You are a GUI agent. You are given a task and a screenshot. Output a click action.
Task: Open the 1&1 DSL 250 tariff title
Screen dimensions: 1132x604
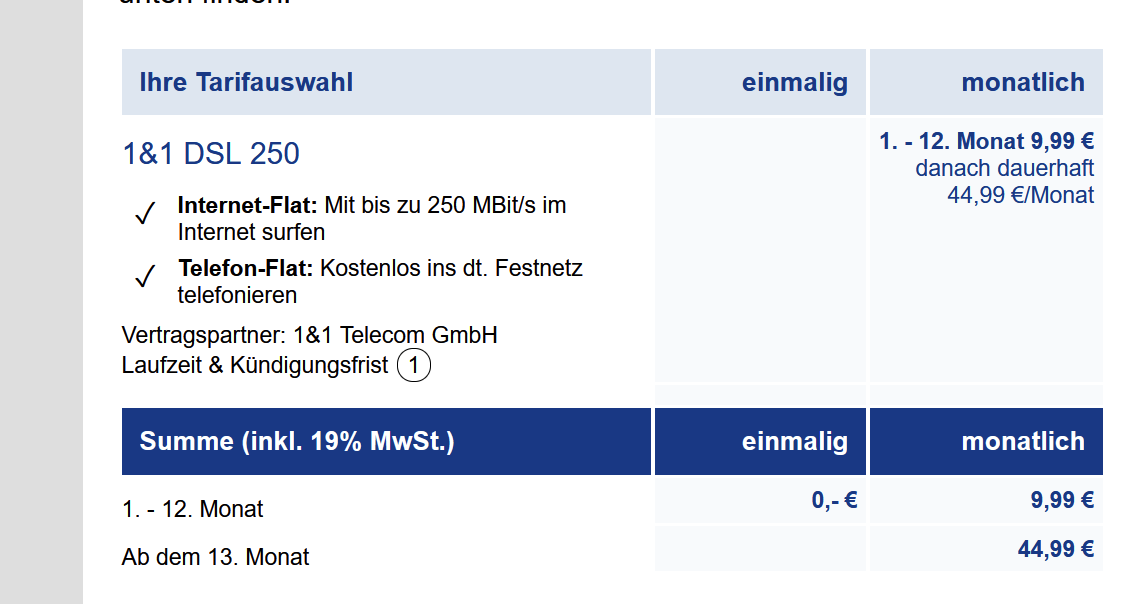click(x=211, y=154)
